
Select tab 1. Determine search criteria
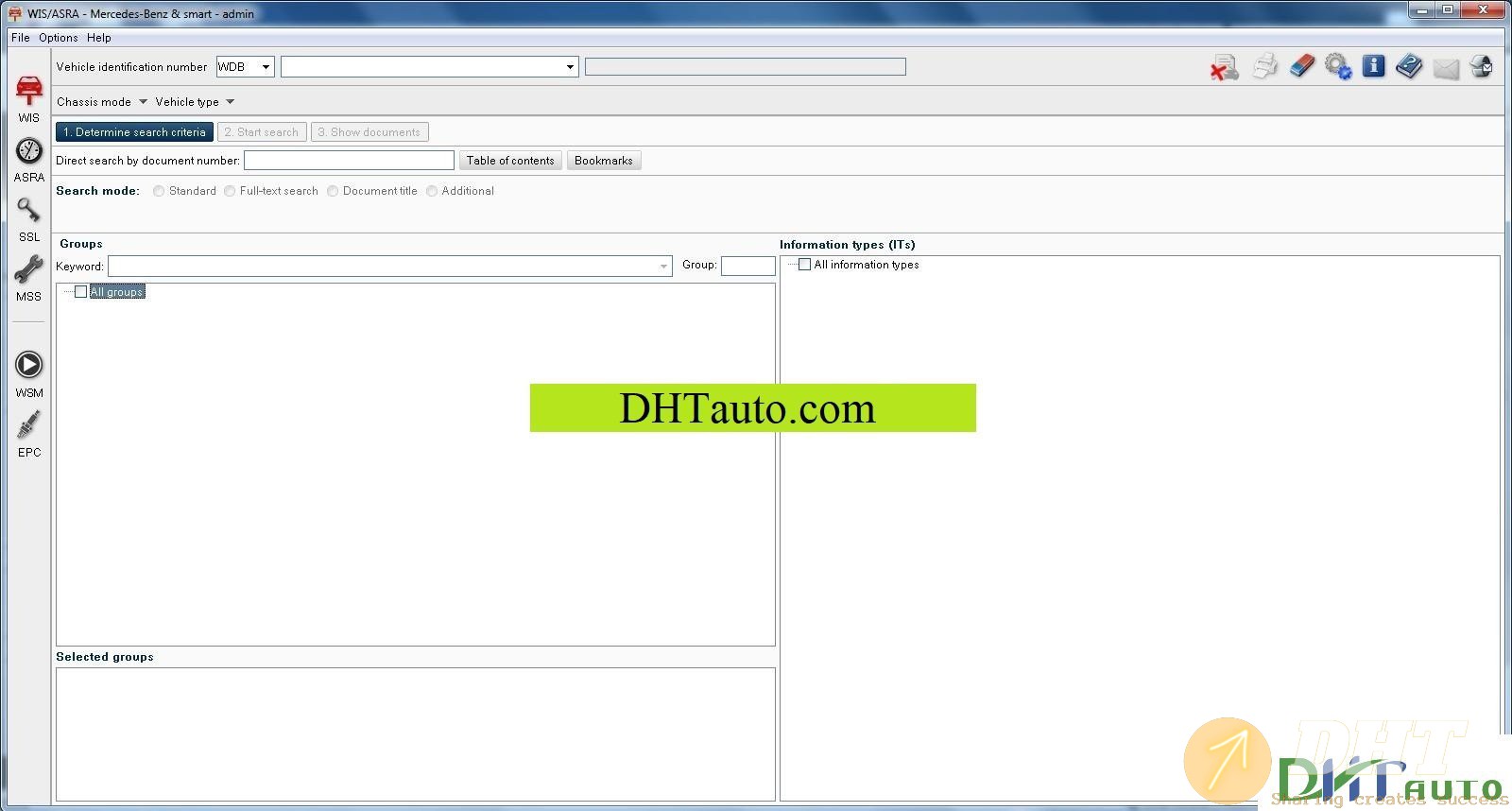tap(134, 132)
